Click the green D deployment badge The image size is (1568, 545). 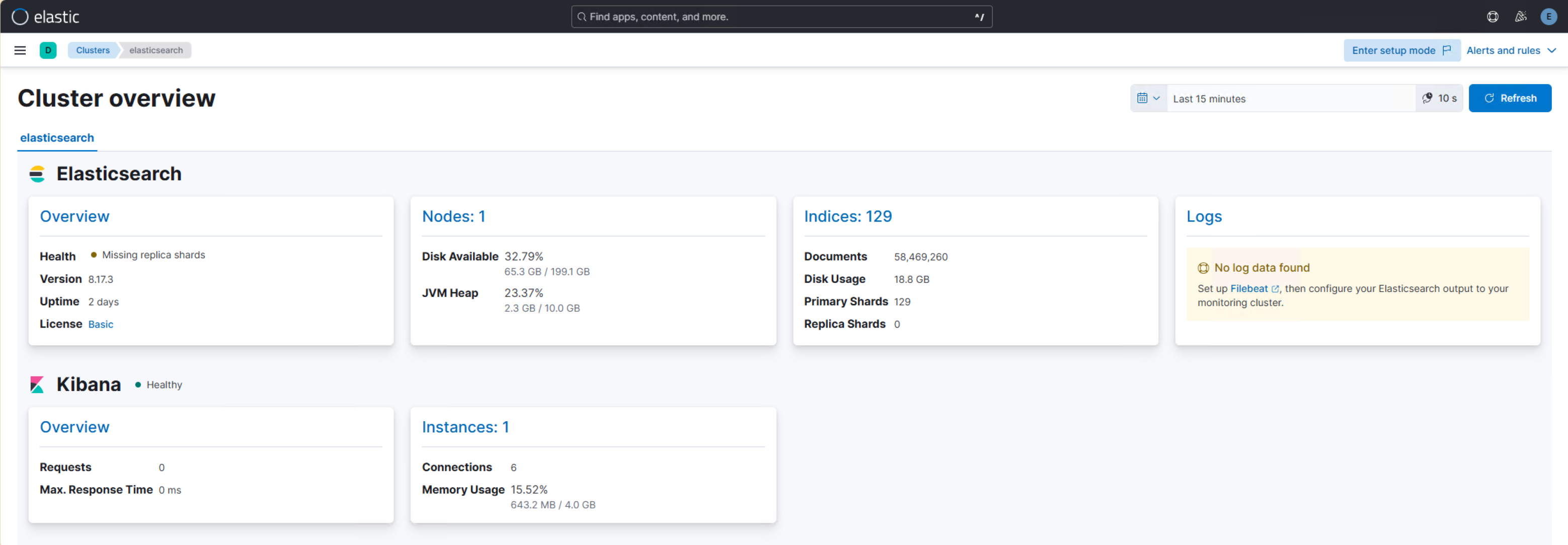tap(48, 50)
